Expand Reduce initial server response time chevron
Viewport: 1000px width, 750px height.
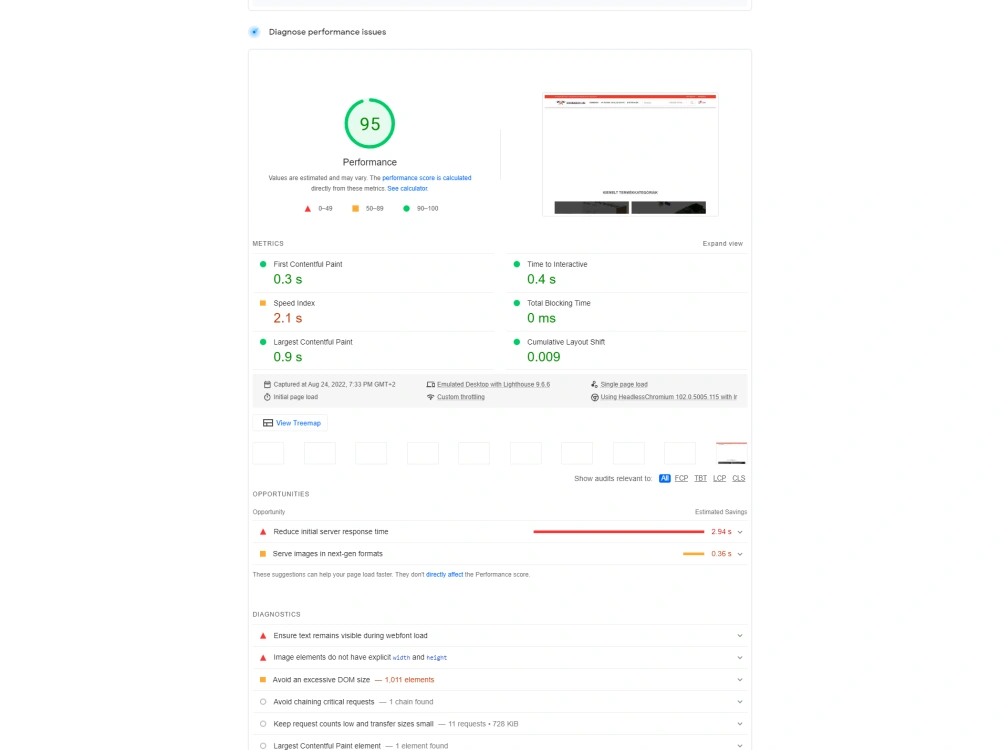pos(740,532)
